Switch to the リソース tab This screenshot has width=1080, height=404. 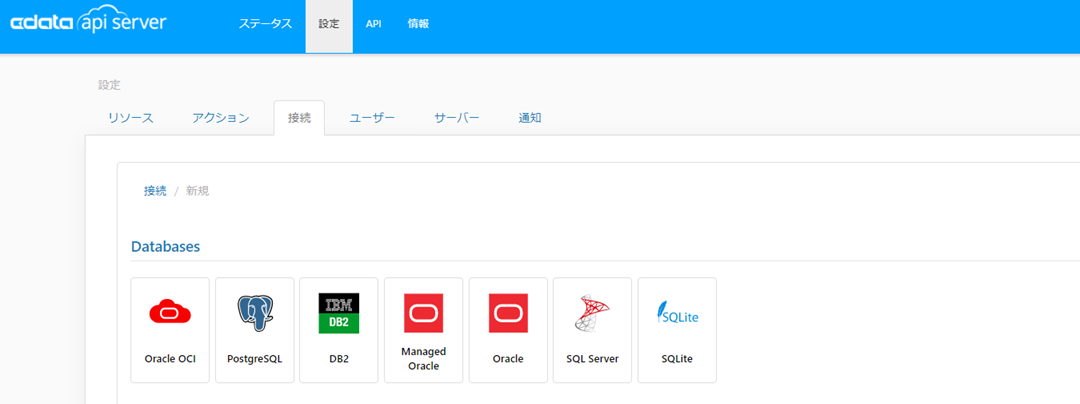(x=131, y=118)
